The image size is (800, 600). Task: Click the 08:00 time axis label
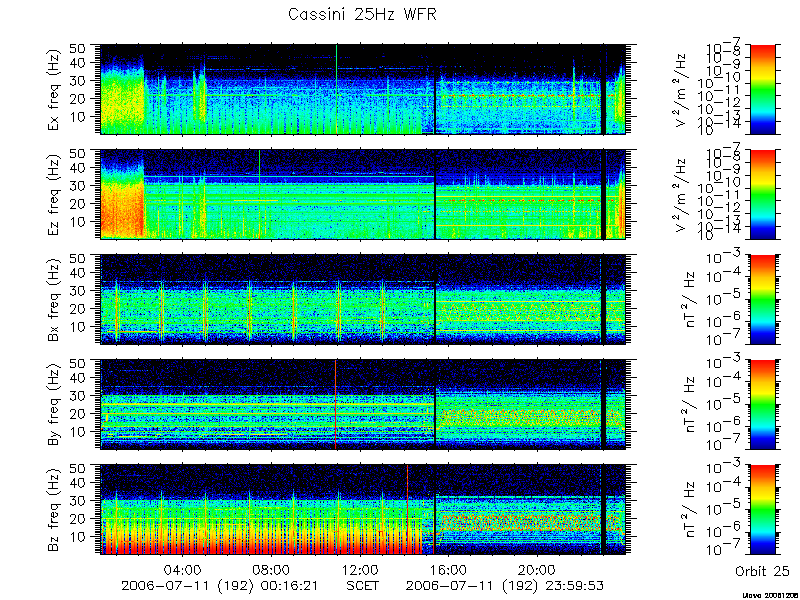(274, 569)
